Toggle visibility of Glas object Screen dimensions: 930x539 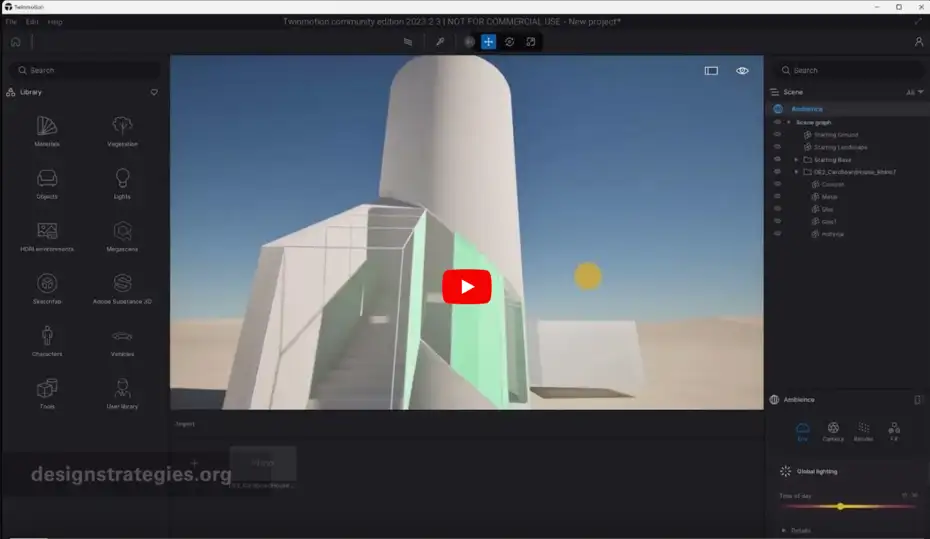tap(777, 209)
